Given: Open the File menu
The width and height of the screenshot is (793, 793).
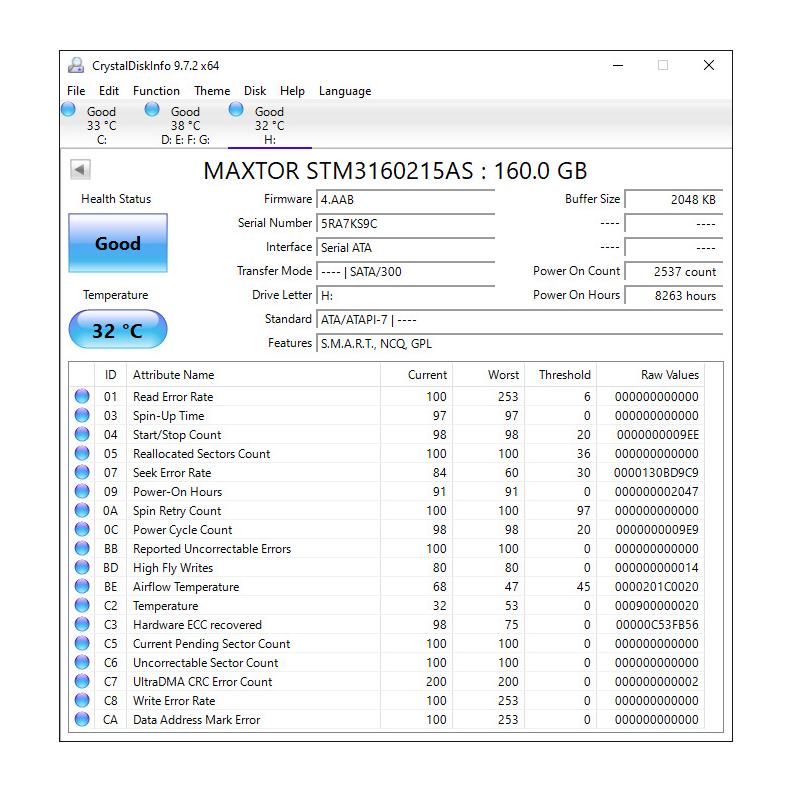Looking at the screenshot, I should pyautogui.click(x=76, y=91).
